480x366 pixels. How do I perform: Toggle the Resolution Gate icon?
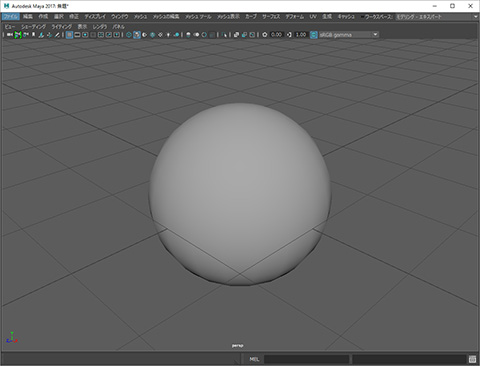pyautogui.click(x=85, y=35)
